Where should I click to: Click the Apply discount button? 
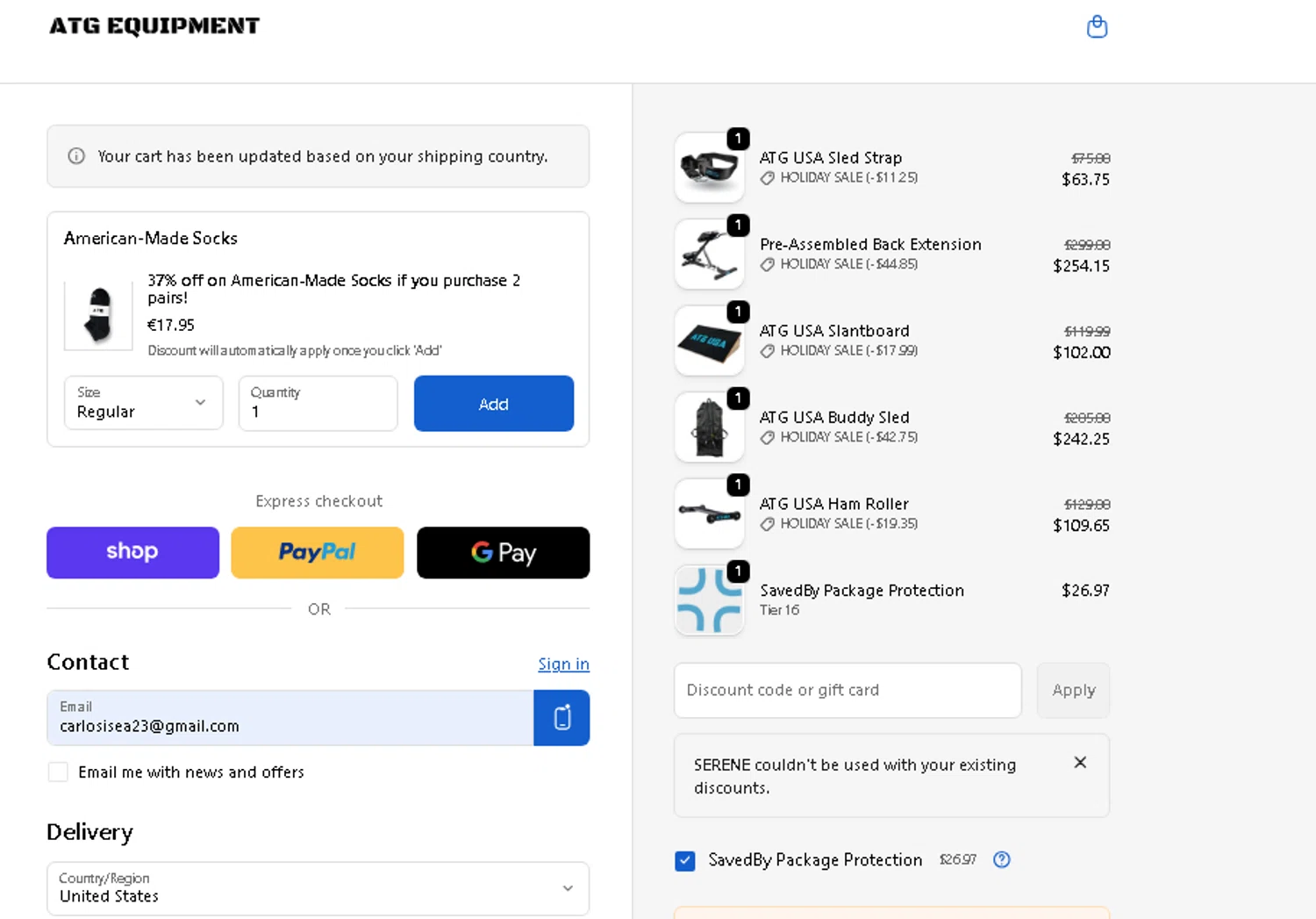coord(1074,690)
